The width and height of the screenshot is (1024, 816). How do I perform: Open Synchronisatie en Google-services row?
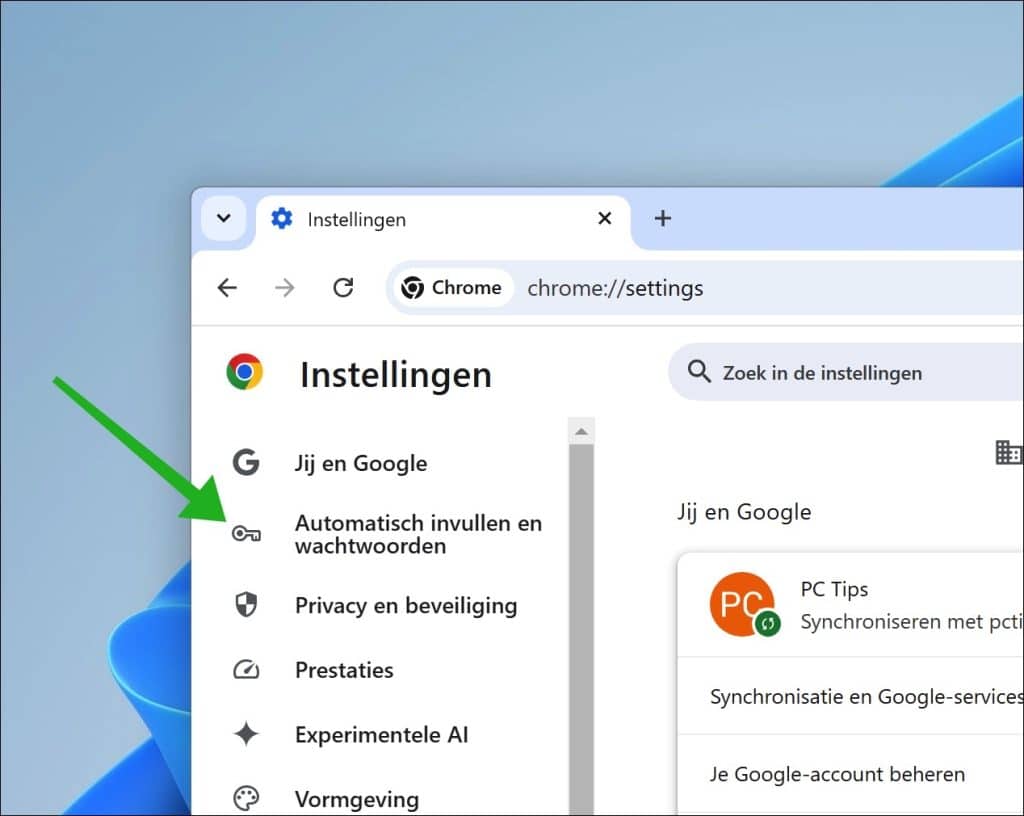click(850, 697)
